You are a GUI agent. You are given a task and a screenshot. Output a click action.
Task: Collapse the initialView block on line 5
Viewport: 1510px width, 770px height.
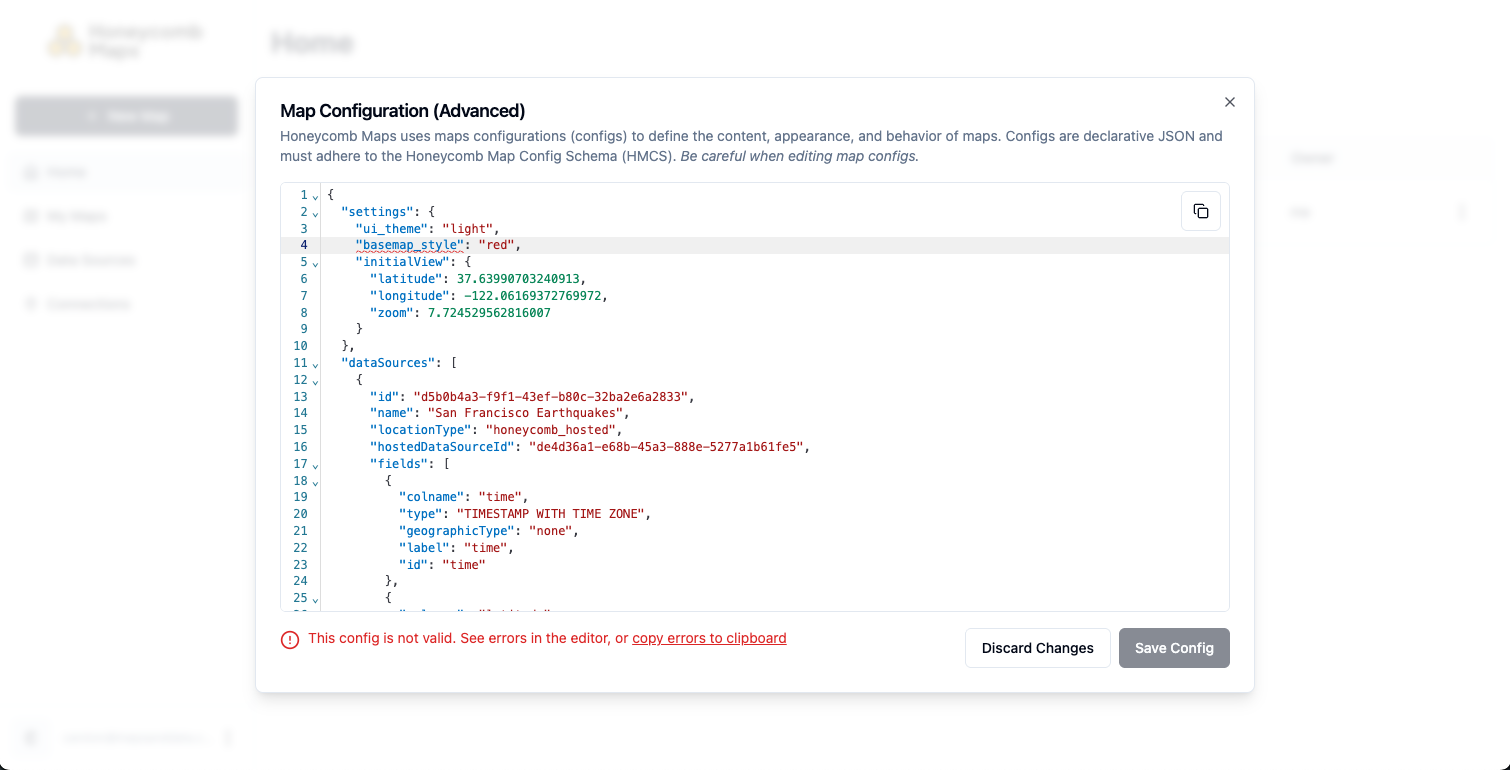coord(315,262)
